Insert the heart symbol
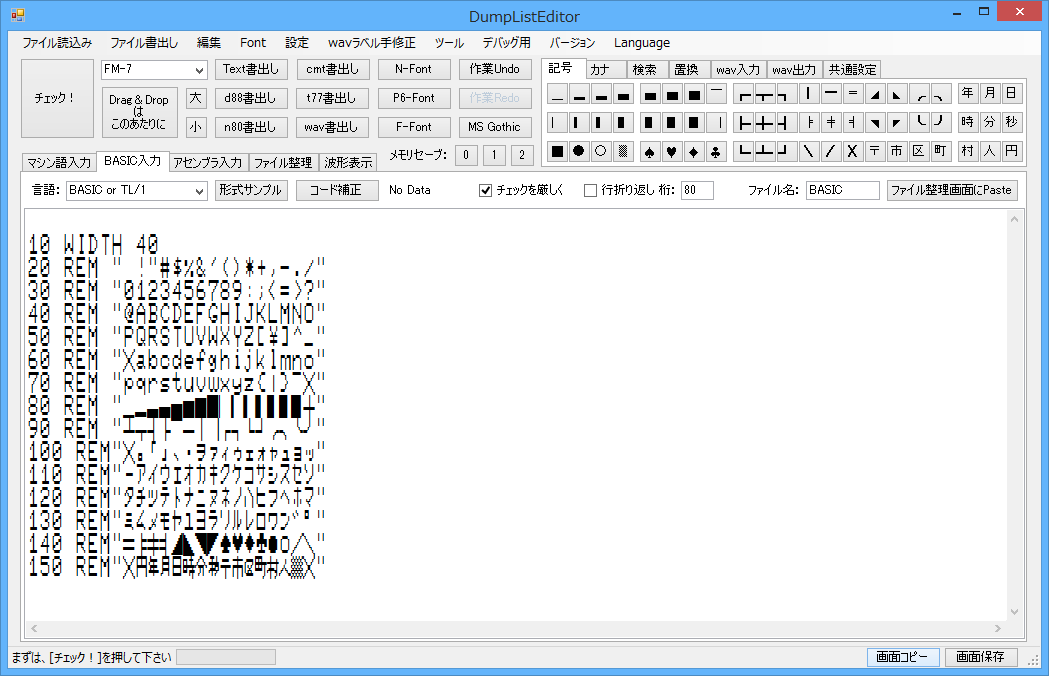The height and width of the screenshot is (676, 1049). pyautogui.click(x=671, y=152)
